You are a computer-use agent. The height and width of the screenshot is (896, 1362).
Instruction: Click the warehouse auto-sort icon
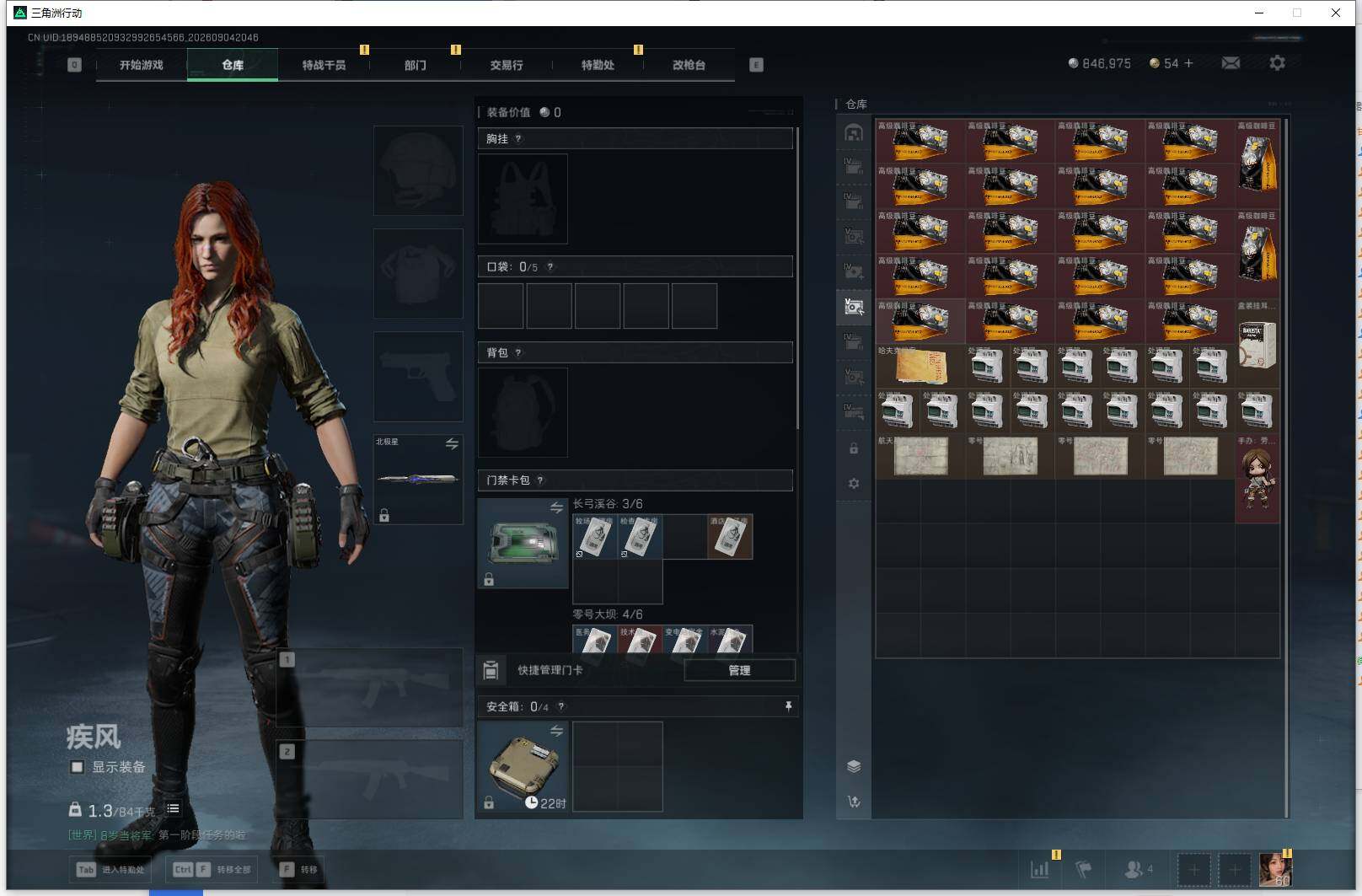(854, 802)
